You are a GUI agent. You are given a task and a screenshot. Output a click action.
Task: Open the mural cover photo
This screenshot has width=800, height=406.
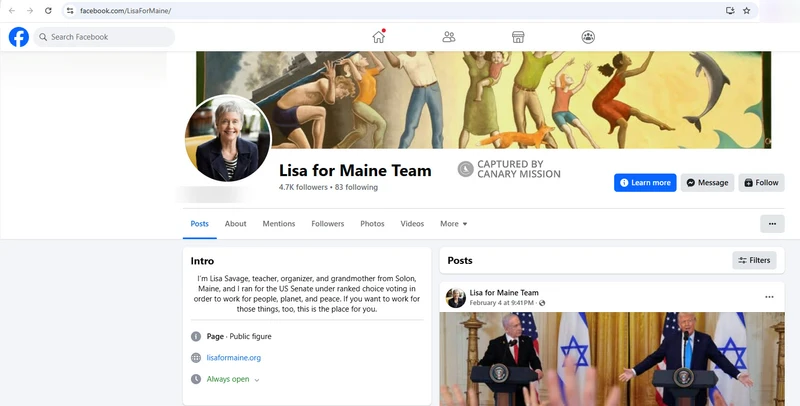(x=483, y=100)
